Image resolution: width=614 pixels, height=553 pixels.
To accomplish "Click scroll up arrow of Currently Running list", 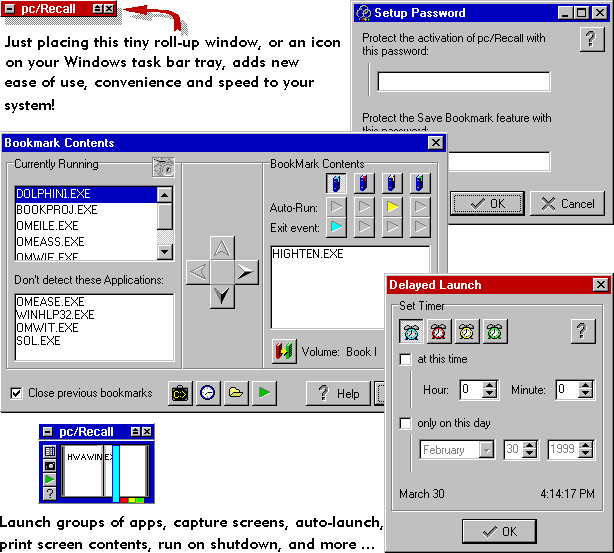I will point(165,195).
